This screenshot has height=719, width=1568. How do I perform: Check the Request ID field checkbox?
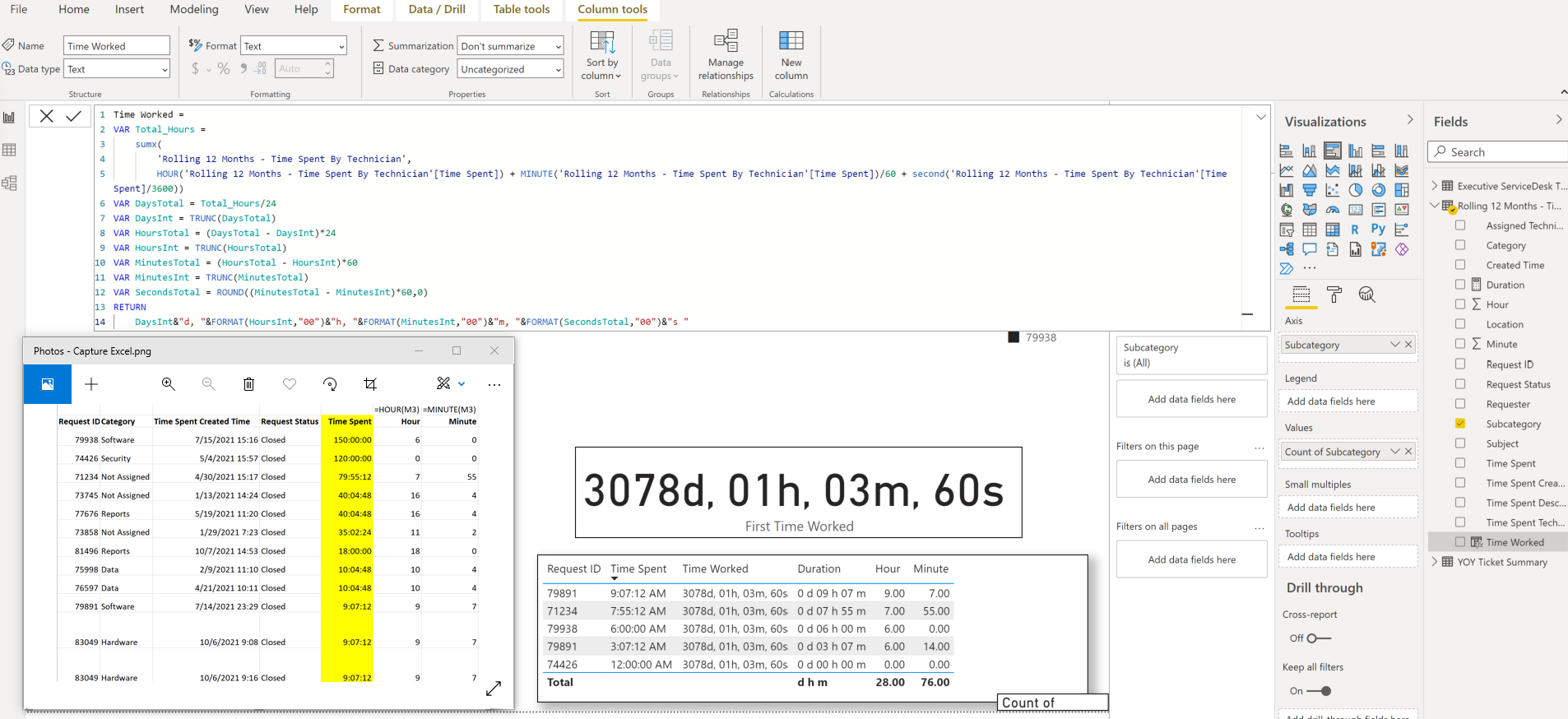(x=1460, y=364)
